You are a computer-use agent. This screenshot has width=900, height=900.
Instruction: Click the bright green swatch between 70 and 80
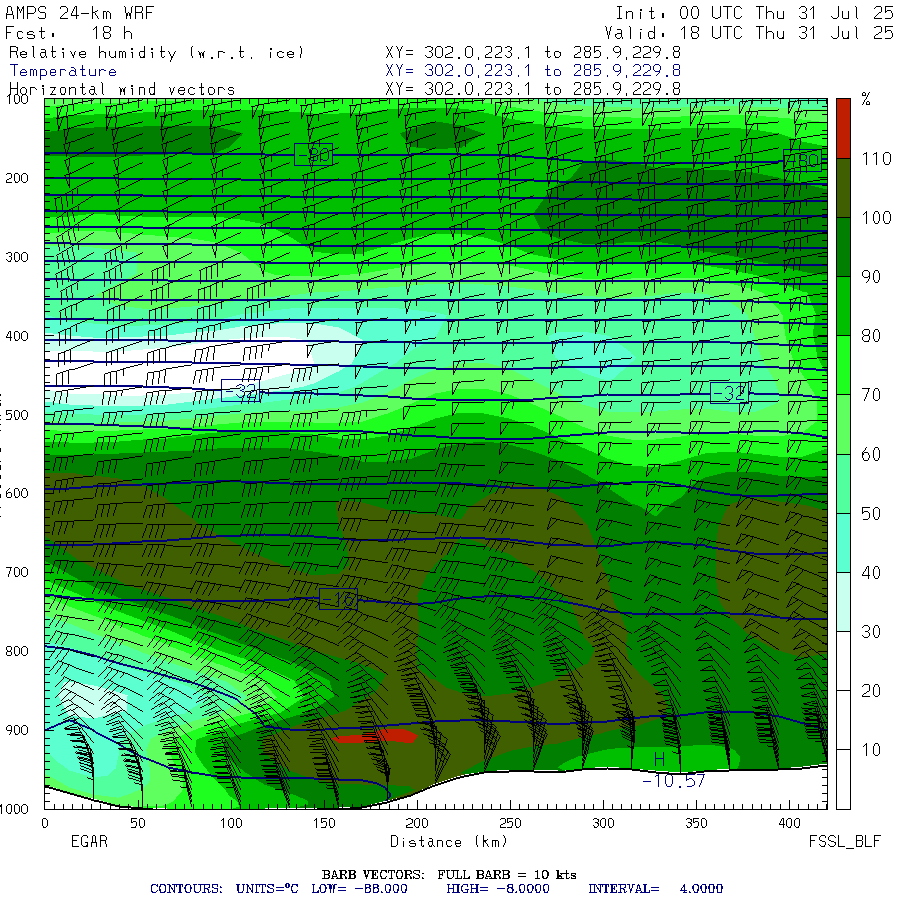(843, 365)
